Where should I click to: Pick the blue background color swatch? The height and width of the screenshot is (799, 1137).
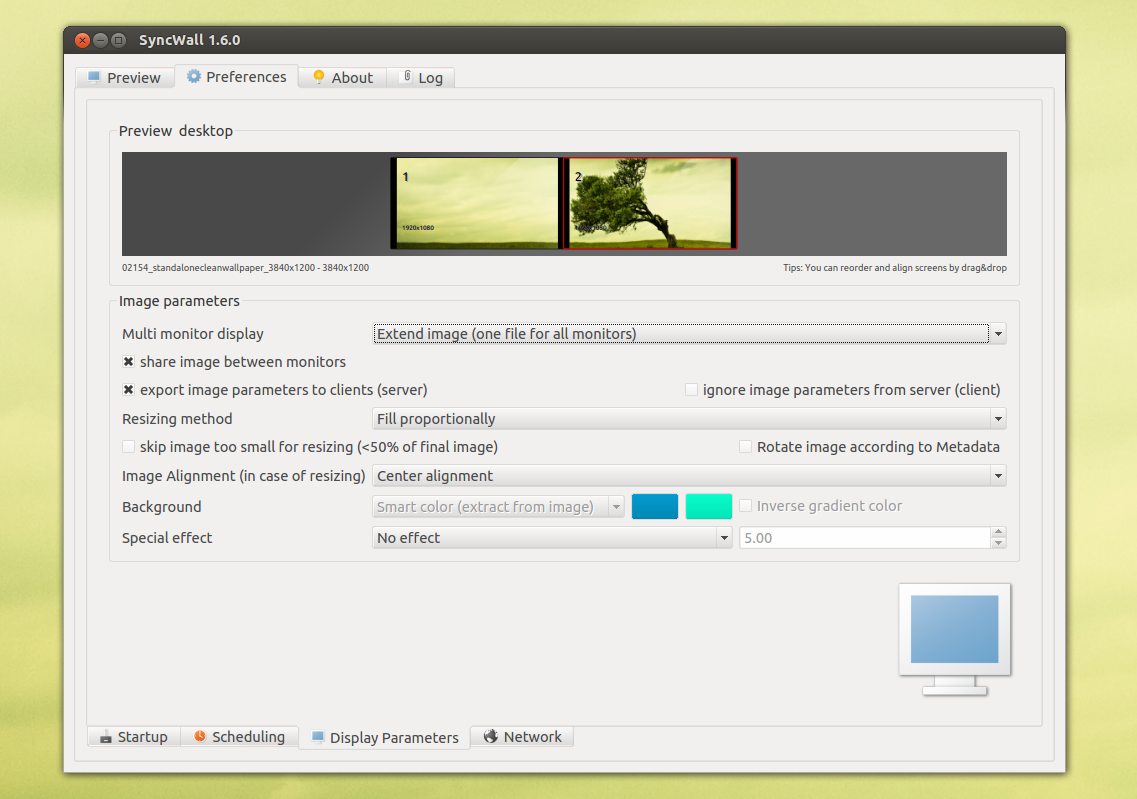coord(655,507)
